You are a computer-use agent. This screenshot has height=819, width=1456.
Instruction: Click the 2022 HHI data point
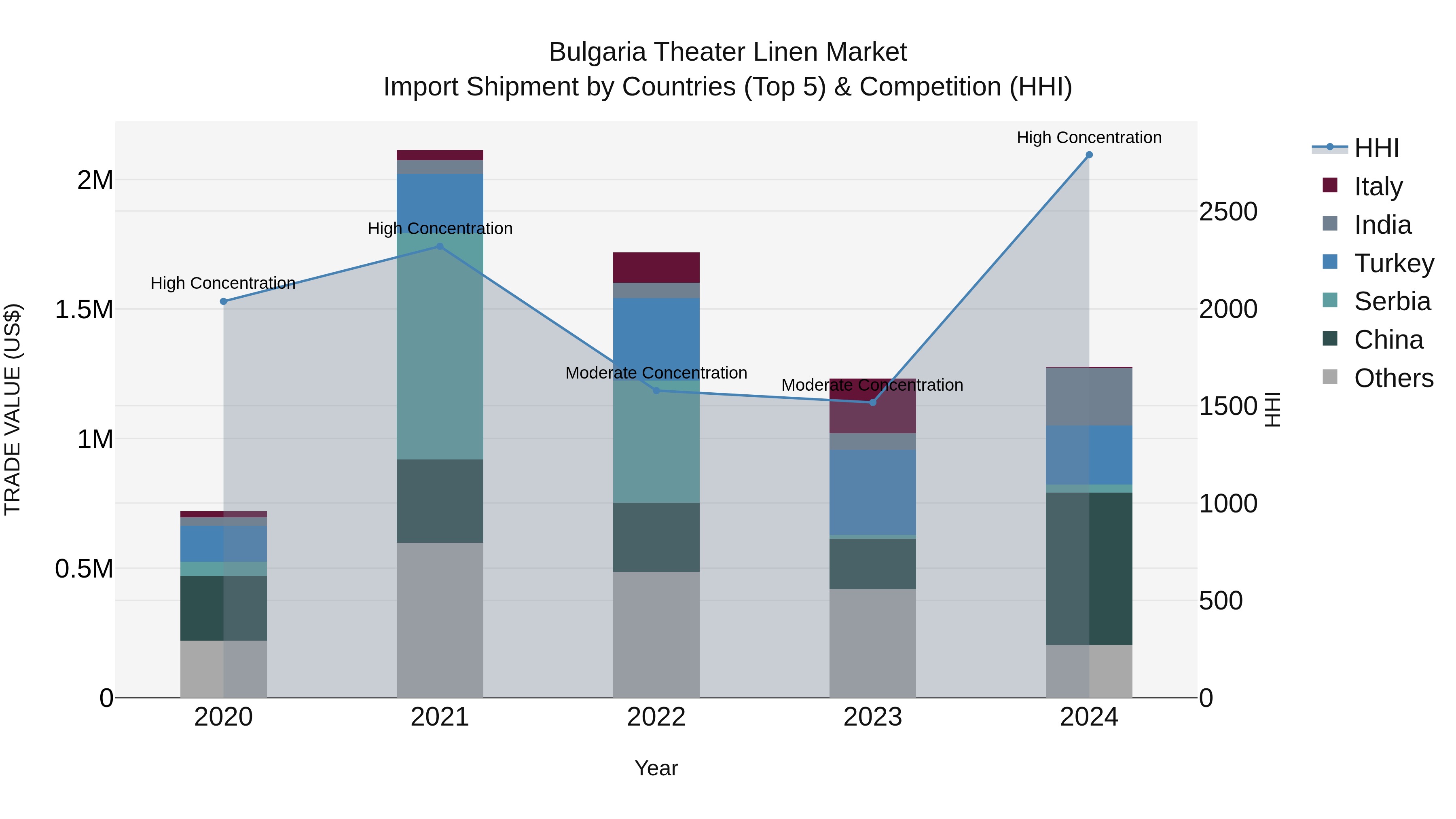pyautogui.click(x=656, y=391)
